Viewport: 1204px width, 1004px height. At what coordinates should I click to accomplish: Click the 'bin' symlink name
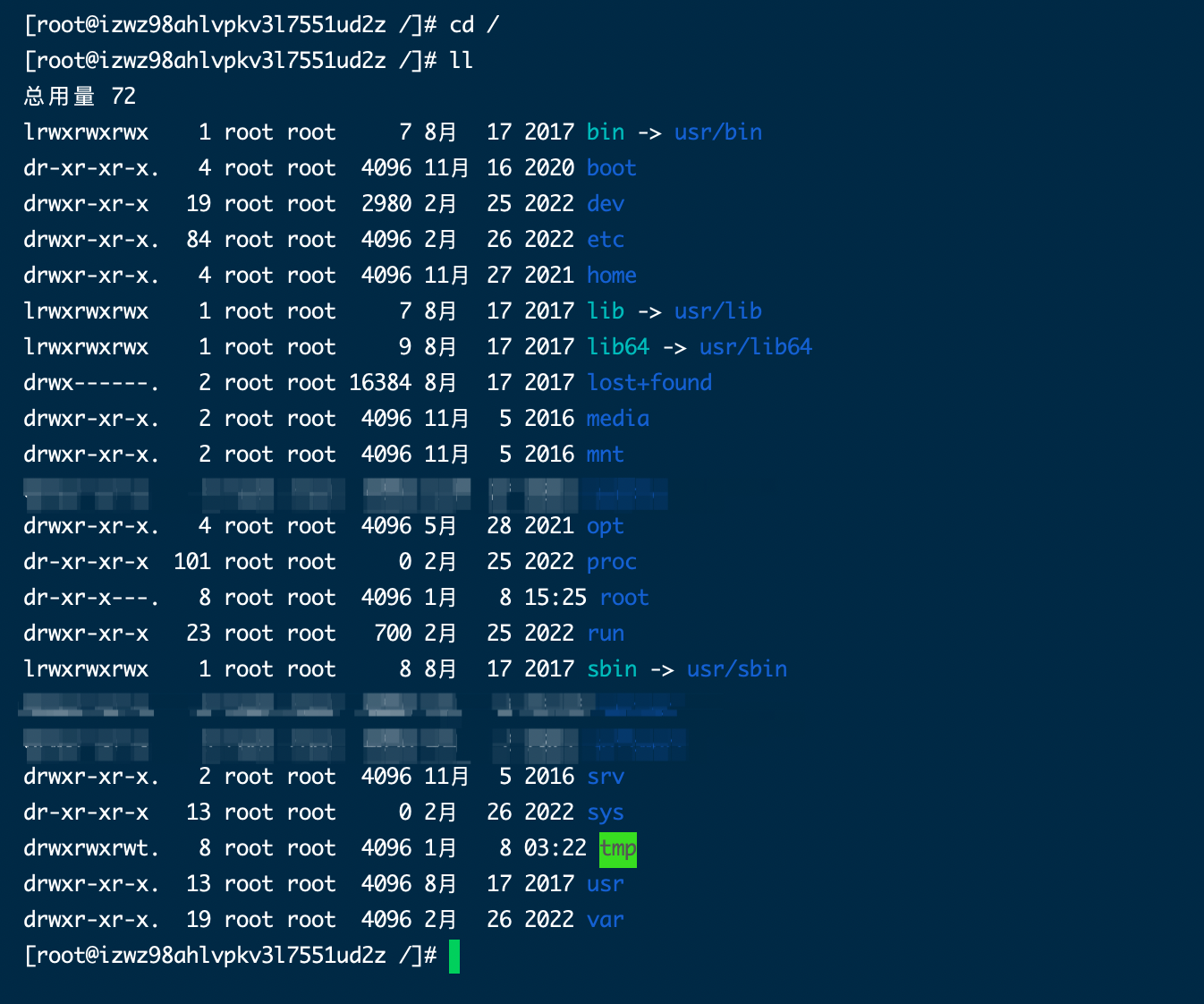pyautogui.click(x=606, y=132)
